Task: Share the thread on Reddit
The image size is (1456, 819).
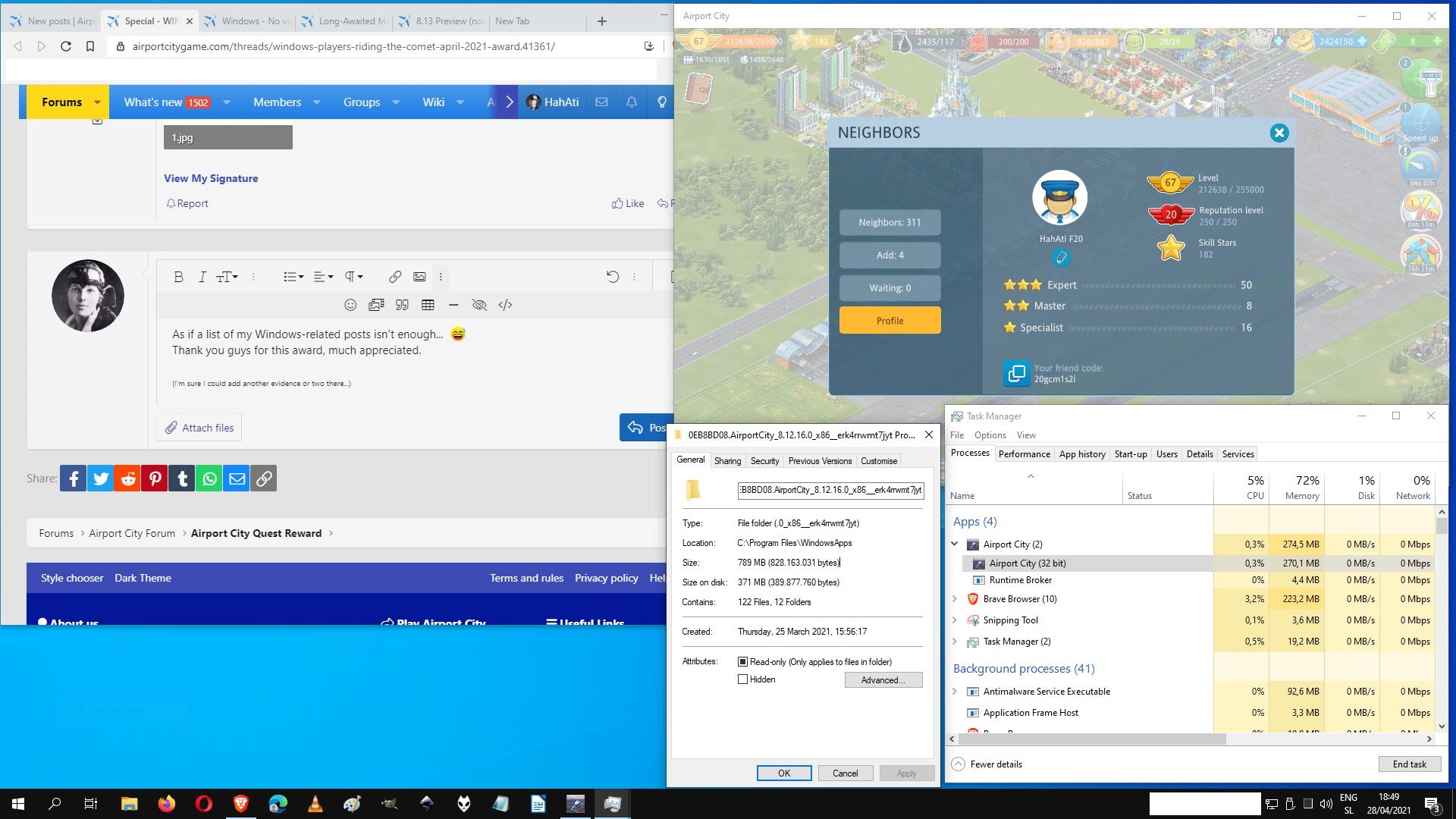Action: [x=128, y=479]
